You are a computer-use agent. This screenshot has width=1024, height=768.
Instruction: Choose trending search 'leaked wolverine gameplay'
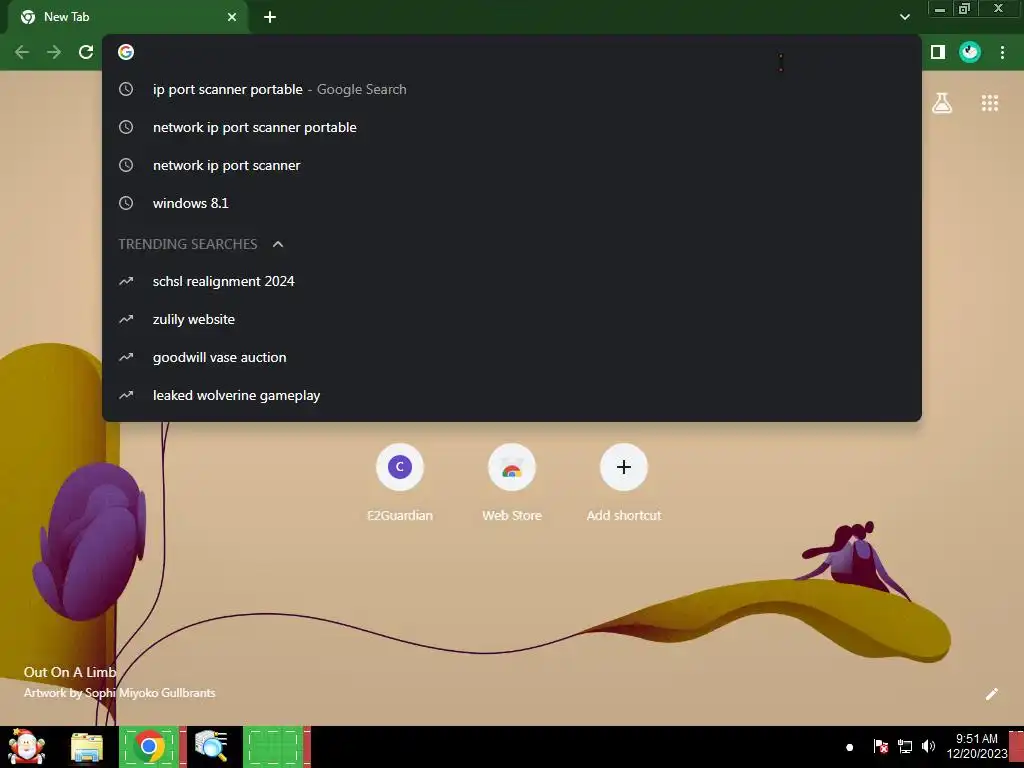[511, 395]
